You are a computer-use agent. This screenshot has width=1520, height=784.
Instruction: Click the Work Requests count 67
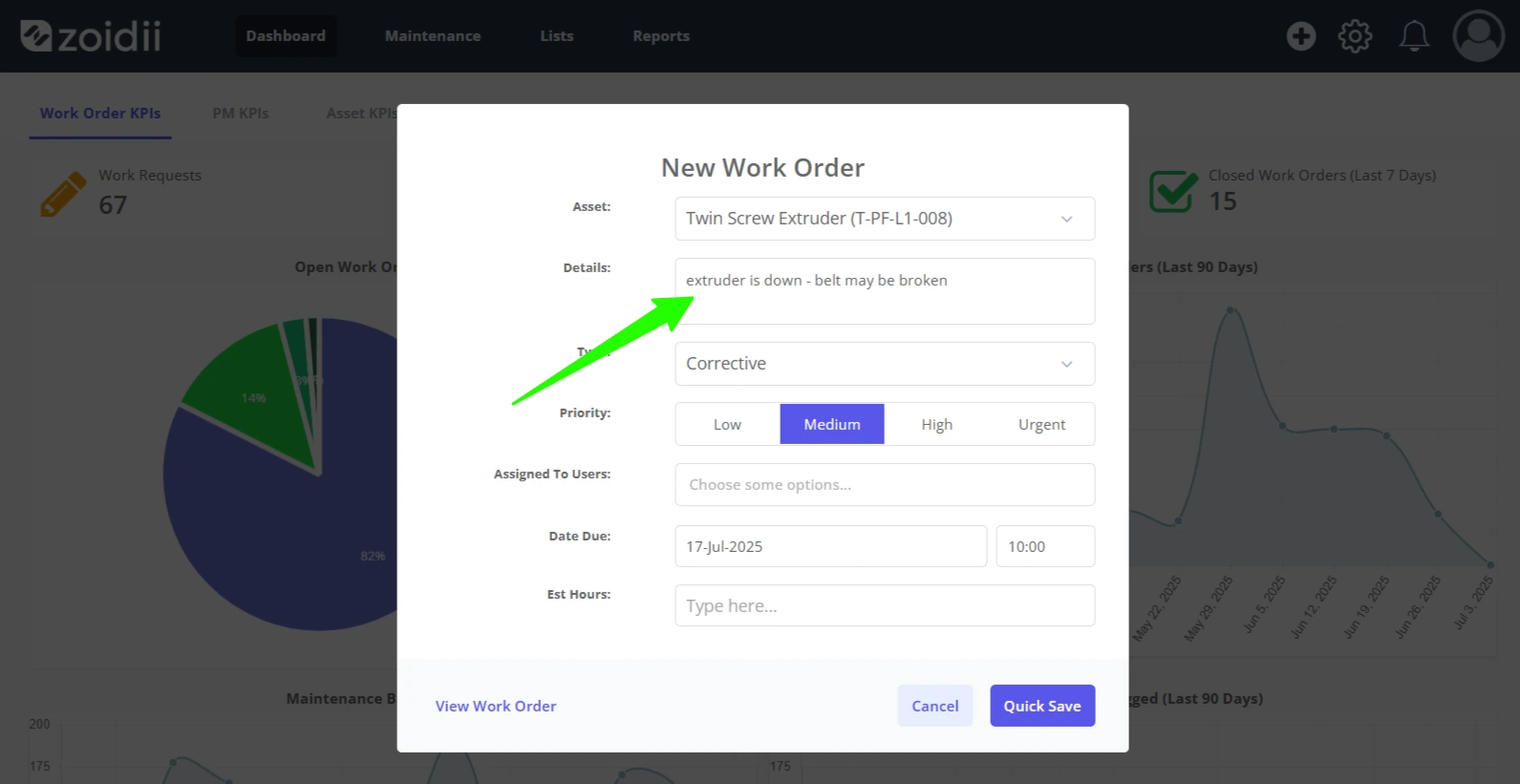pos(113,205)
